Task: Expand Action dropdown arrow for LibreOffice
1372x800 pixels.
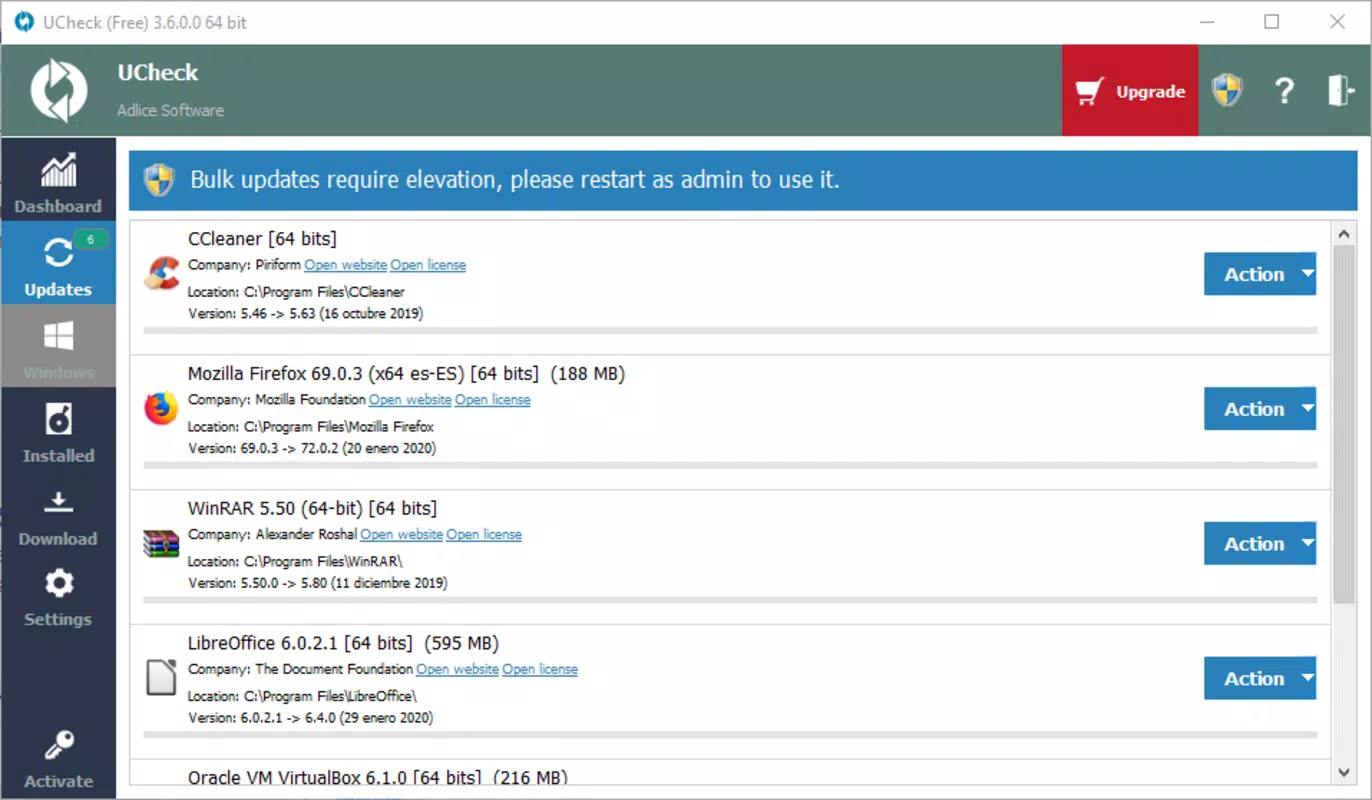Action: point(1307,678)
